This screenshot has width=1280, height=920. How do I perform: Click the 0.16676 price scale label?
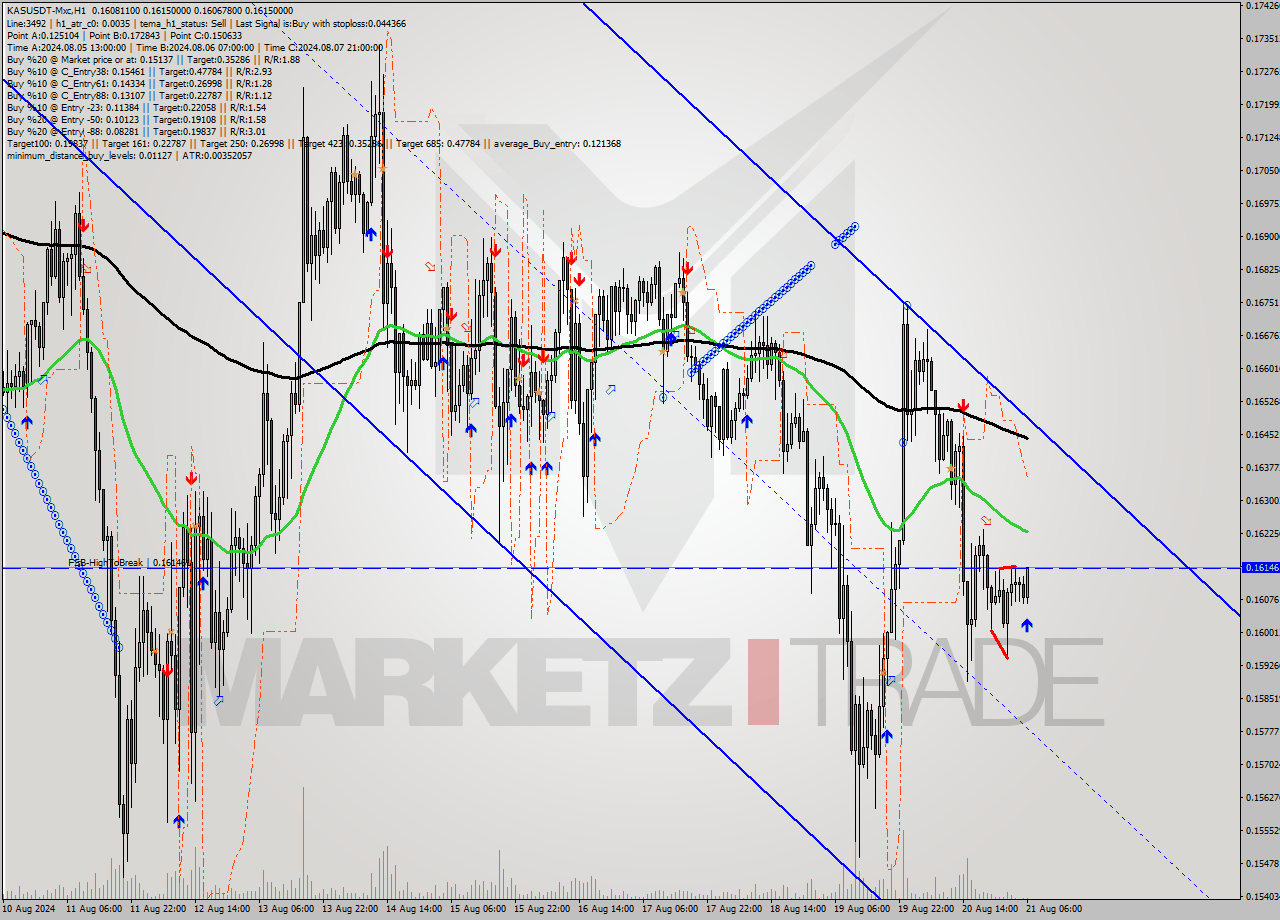coord(1262,335)
